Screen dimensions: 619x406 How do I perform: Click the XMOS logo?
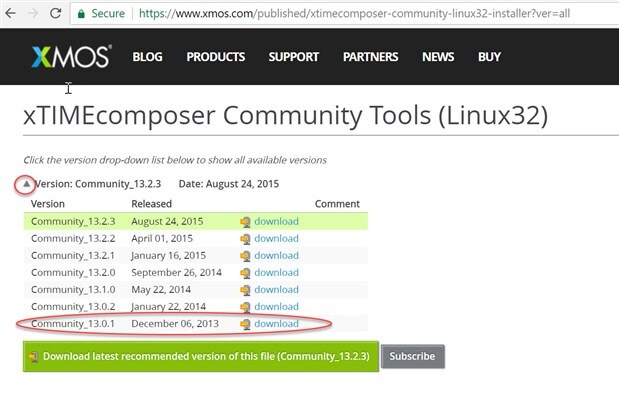[71, 56]
